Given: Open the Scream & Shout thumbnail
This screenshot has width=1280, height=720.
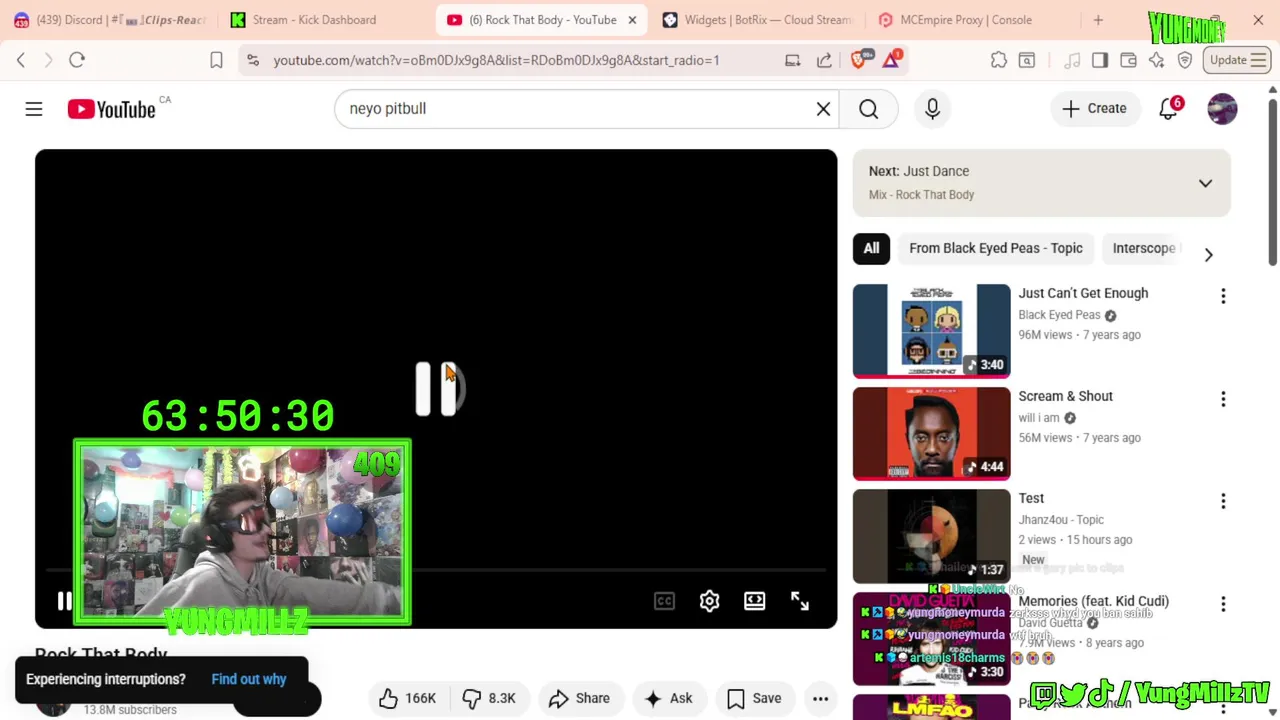Looking at the screenshot, I should point(931,434).
